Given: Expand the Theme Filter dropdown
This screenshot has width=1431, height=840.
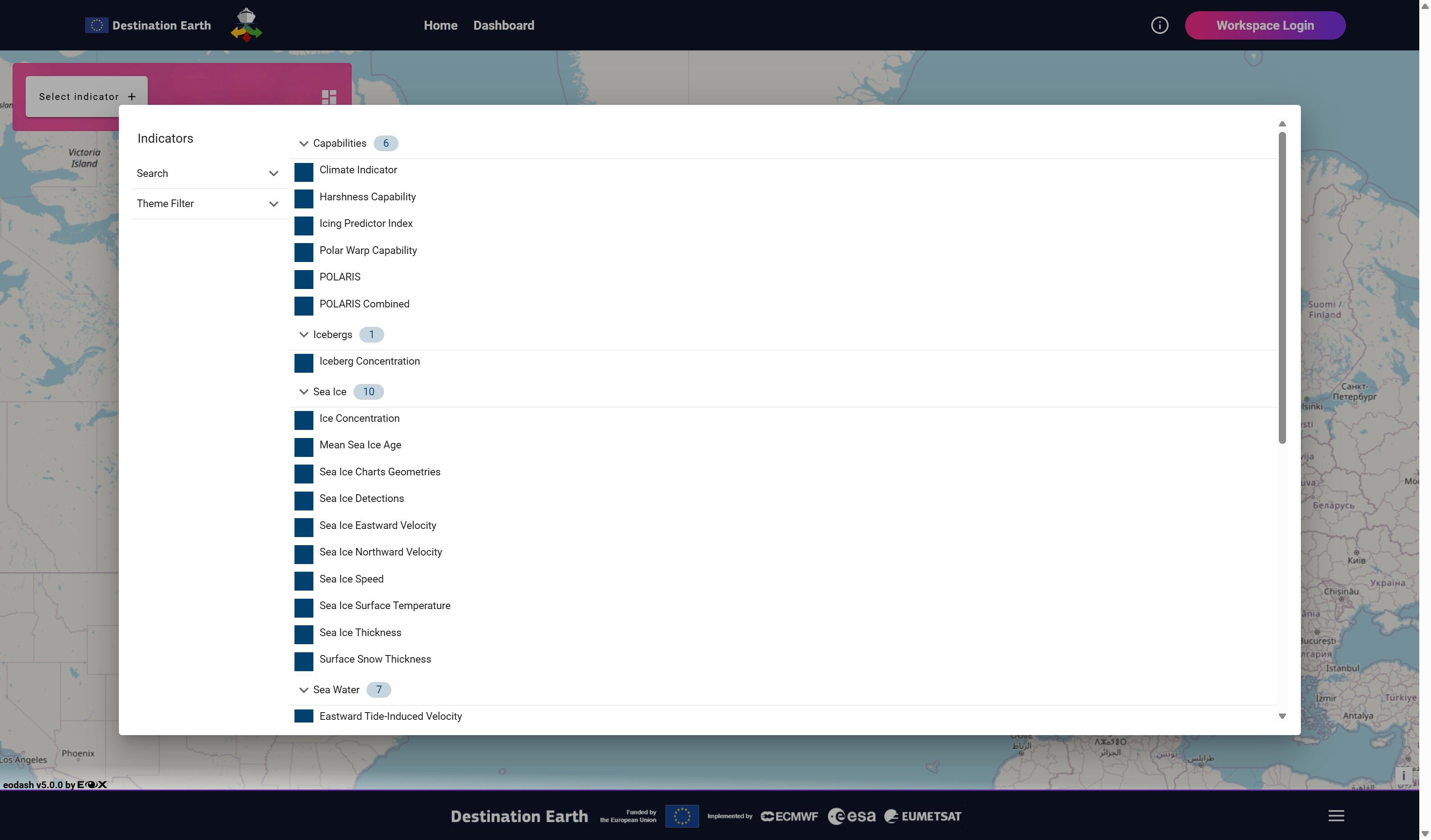Looking at the screenshot, I should click(x=273, y=204).
